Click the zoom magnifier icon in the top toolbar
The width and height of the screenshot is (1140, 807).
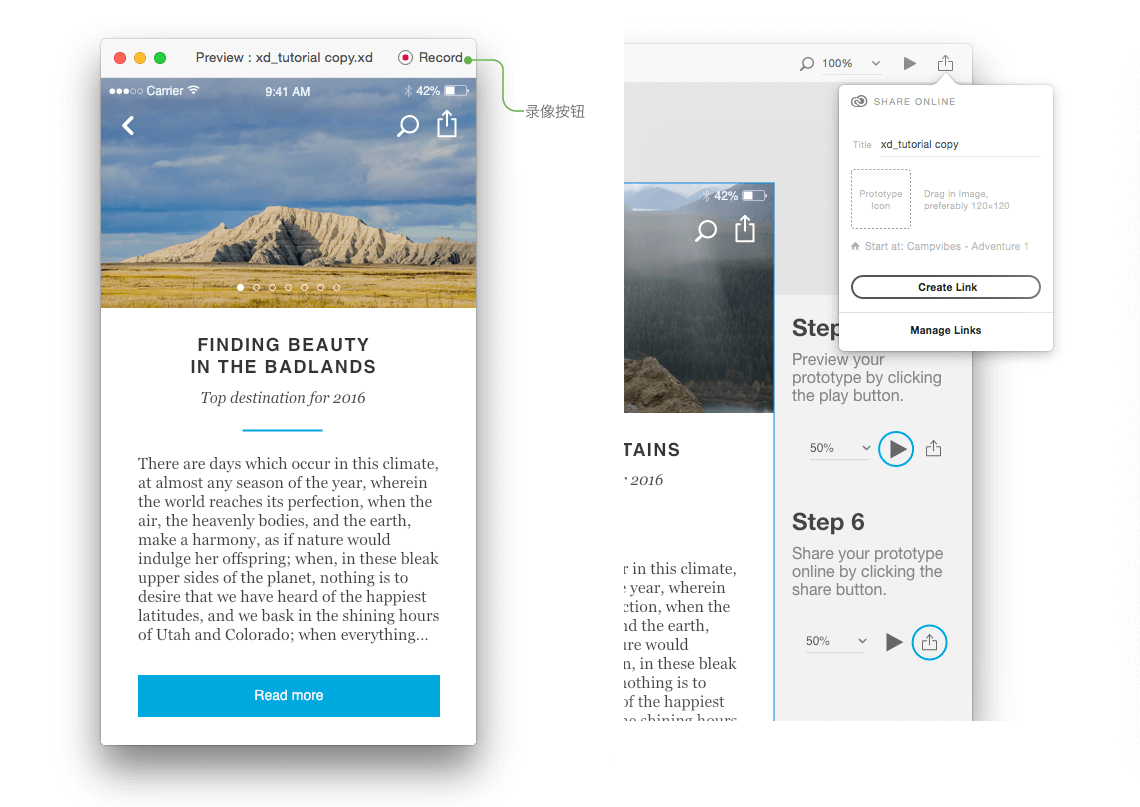pos(806,63)
